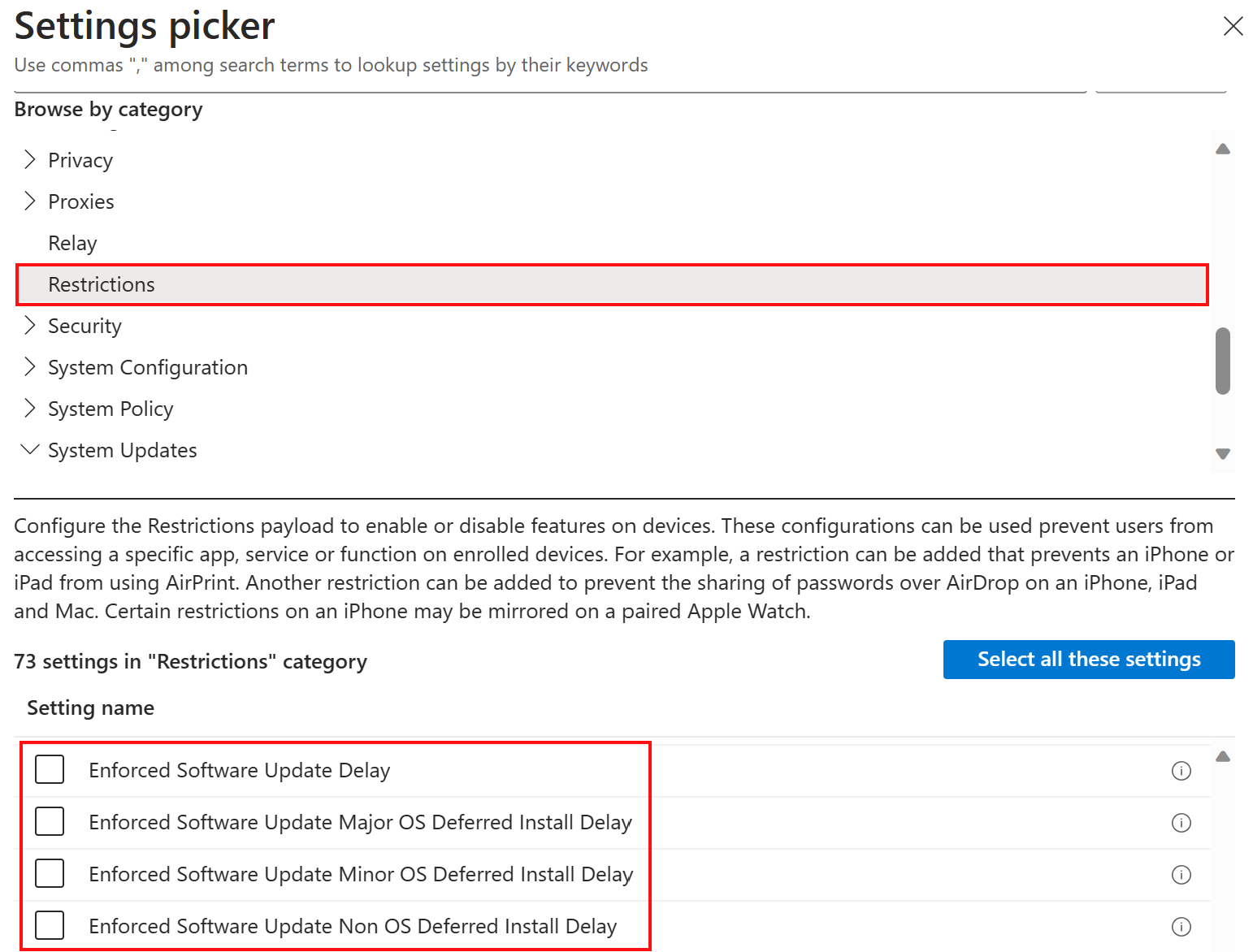Click Select all these settings button
Viewport: 1253px width, 952px height.
1088,660
